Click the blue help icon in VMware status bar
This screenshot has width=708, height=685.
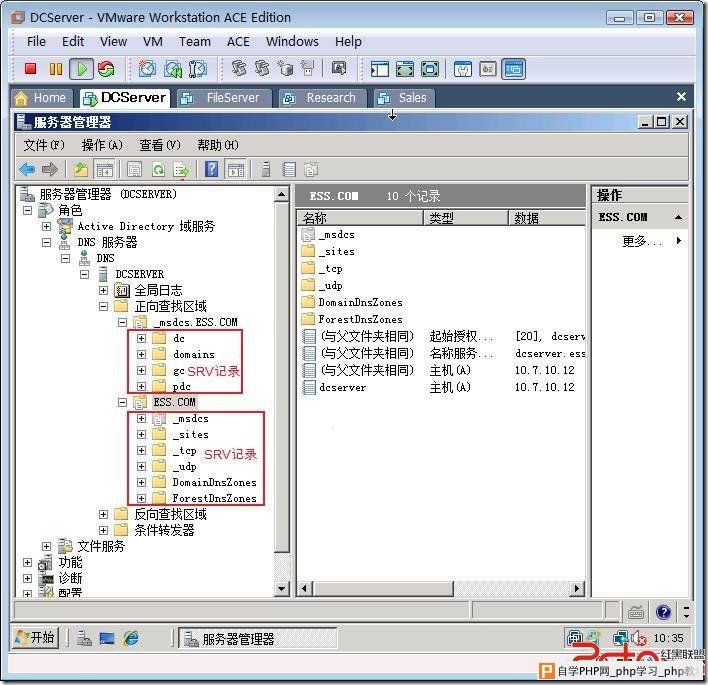click(663, 612)
